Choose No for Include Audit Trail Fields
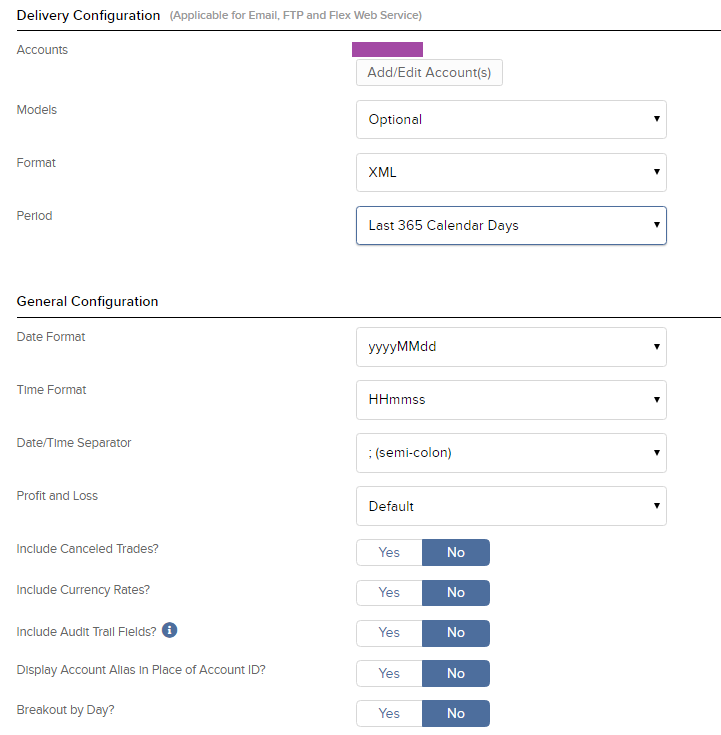 456,633
